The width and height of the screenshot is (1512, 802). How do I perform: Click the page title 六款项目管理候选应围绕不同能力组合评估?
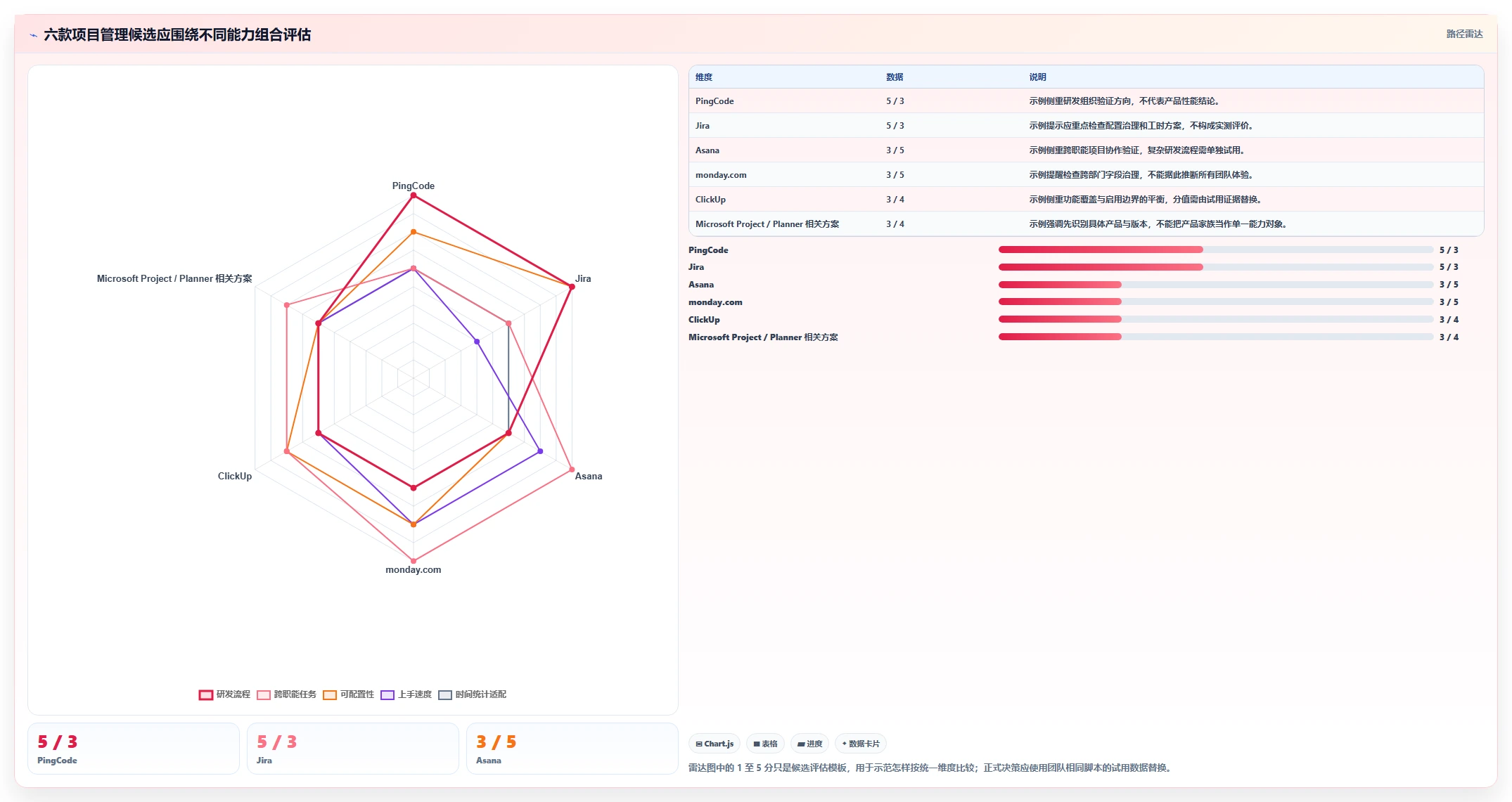[x=177, y=34]
